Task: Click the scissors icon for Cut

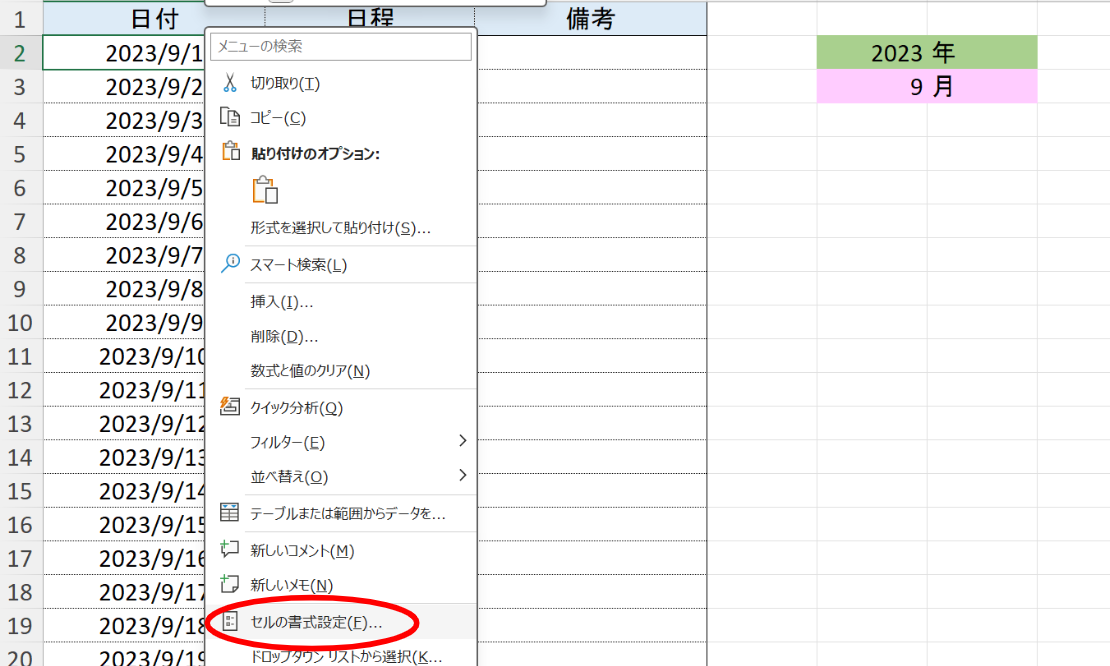Action: click(231, 83)
